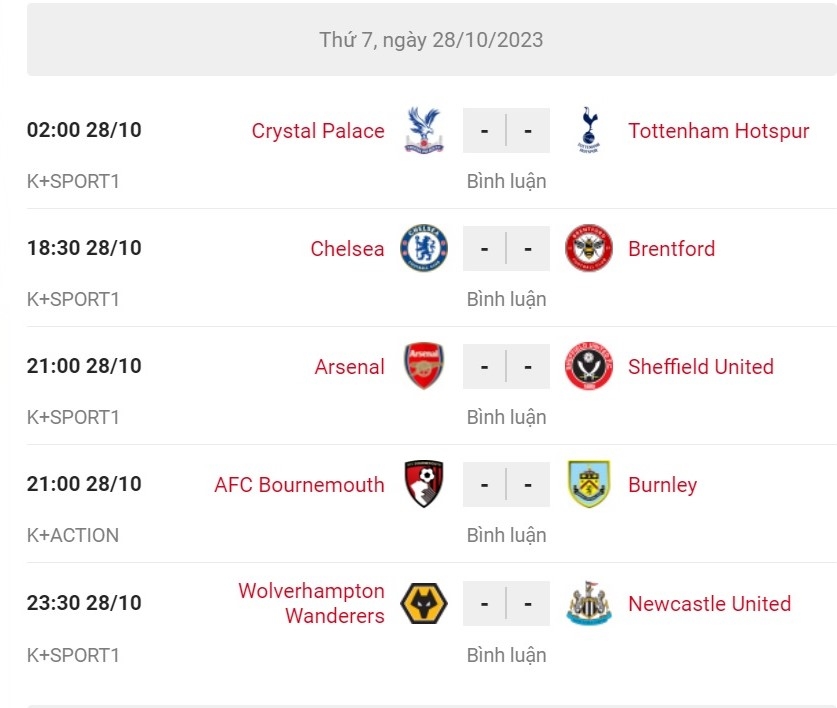The width and height of the screenshot is (837, 708).
Task: Click the Arsenal vs Sheffield United score box
Action: [x=506, y=366]
